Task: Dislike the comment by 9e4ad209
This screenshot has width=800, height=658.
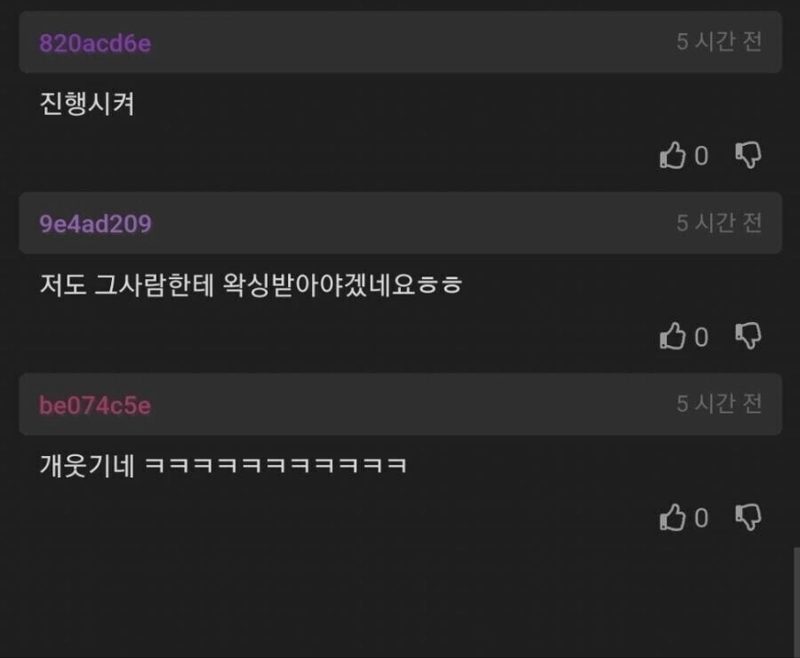Action: click(748, 336)
